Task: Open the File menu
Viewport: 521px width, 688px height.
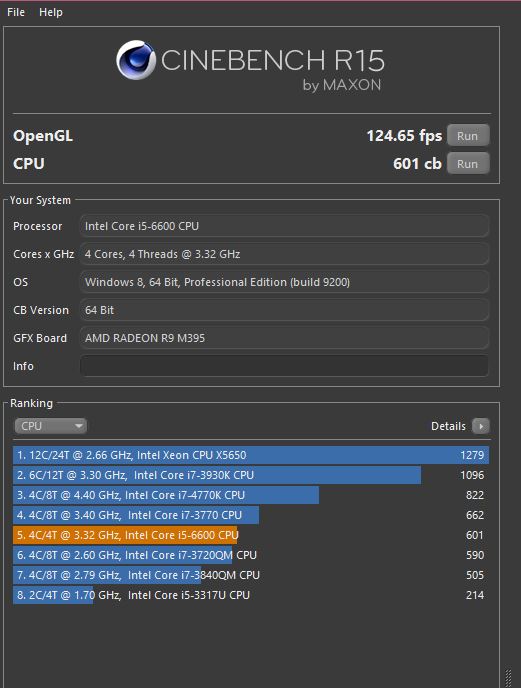Action: (16, 12)
